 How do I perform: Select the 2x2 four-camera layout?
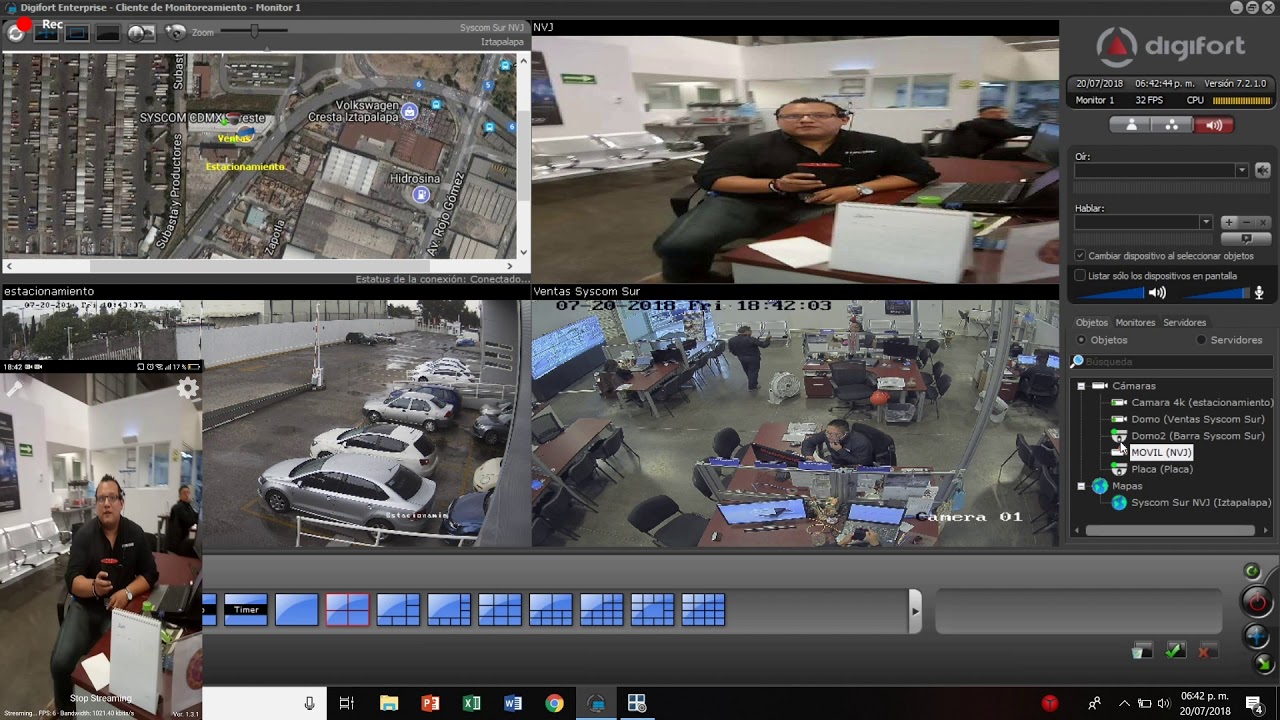(x=347, y=610)
